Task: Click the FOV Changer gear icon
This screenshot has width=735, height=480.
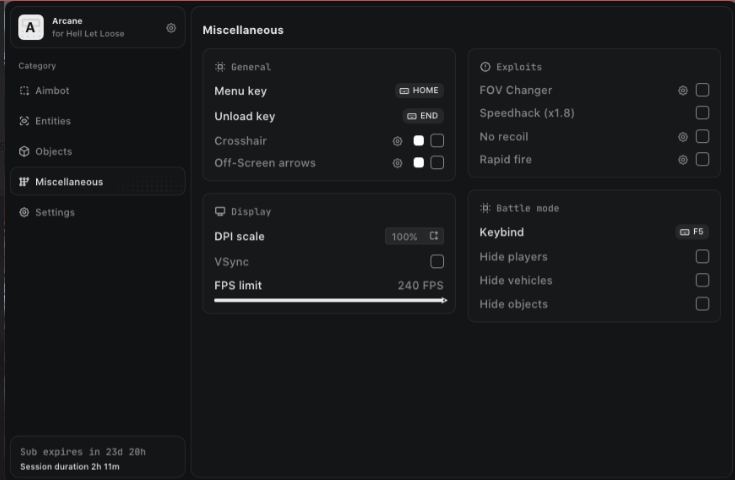Action: 683,90
